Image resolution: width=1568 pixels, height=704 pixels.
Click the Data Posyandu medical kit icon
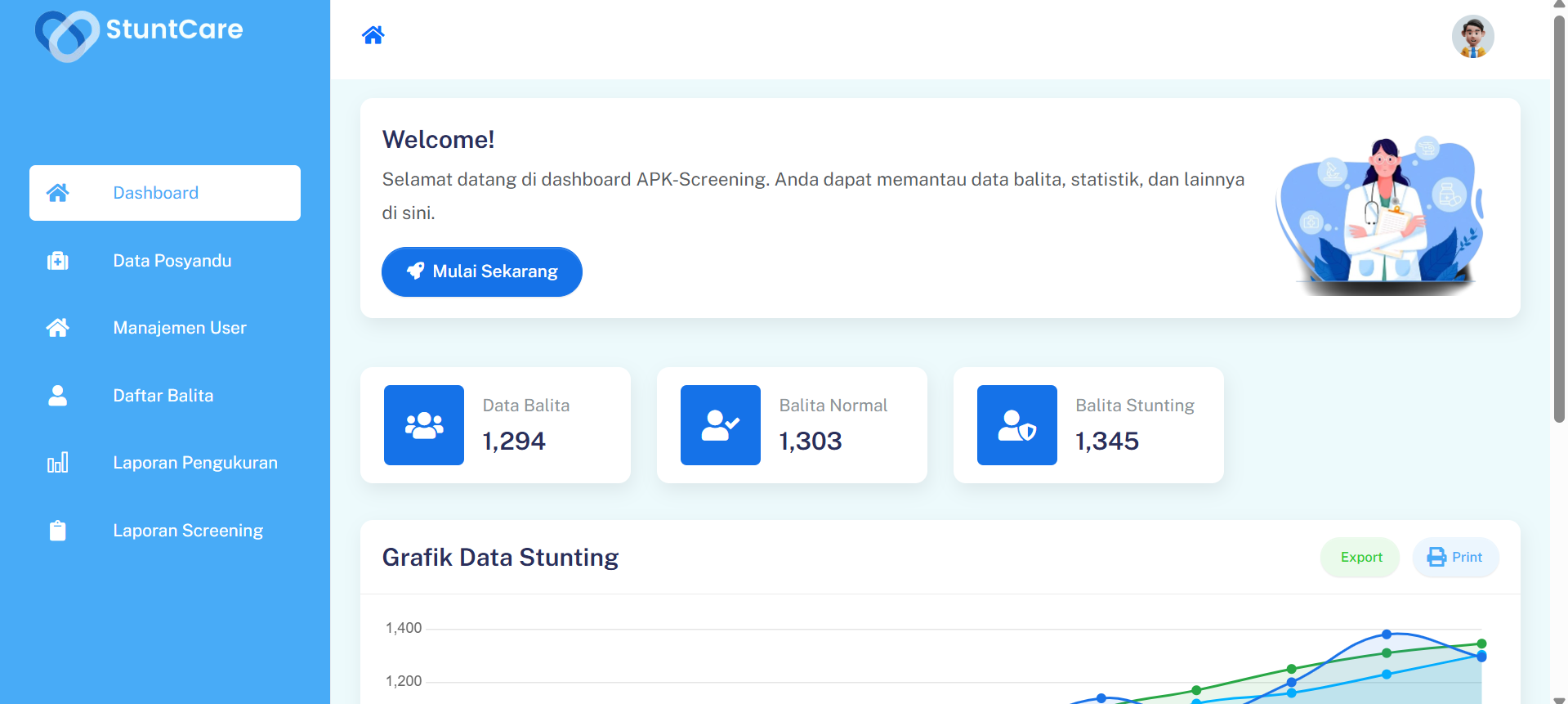[57, 261]
